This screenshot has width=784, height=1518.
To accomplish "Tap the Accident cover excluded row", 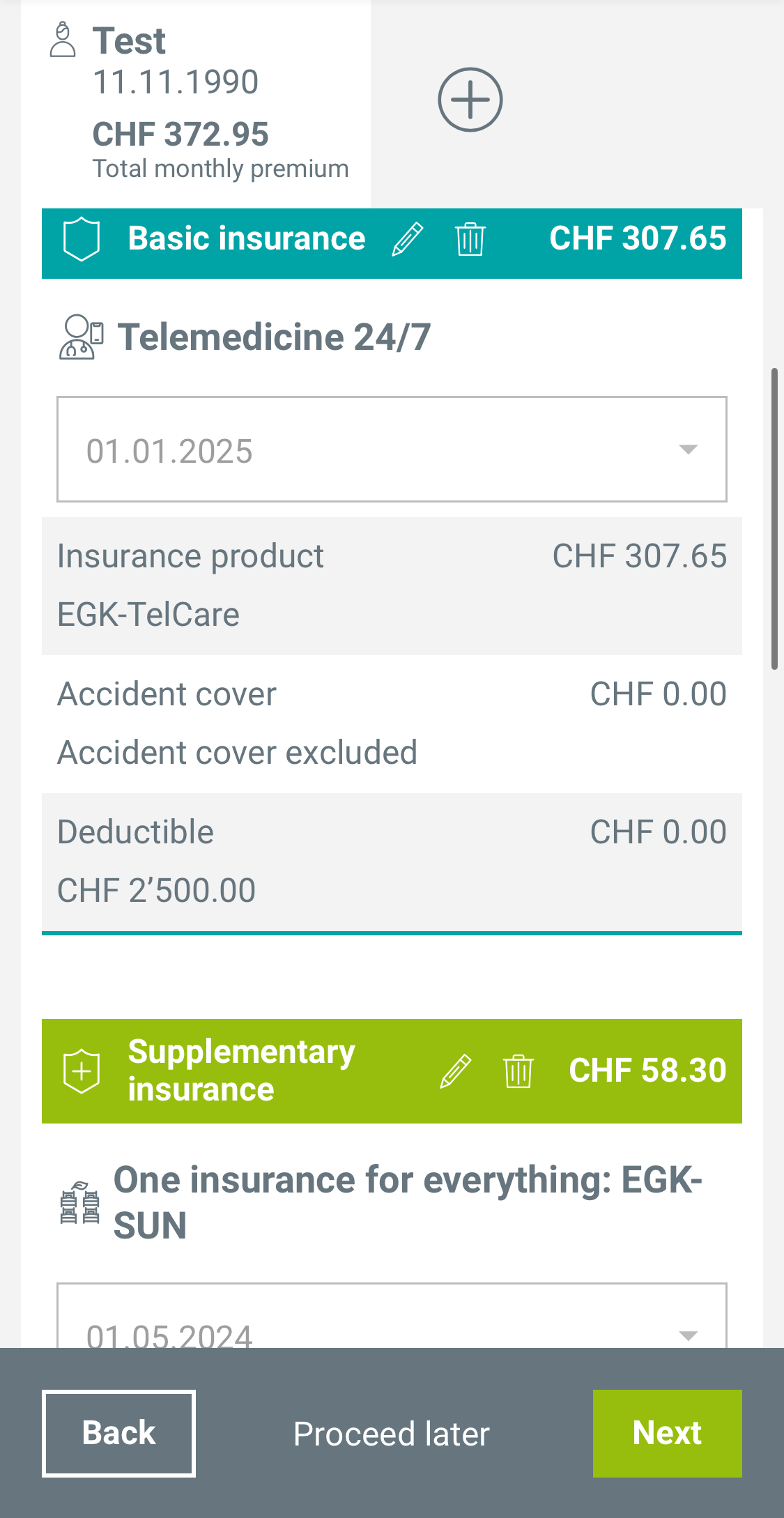I will point(392,723).
